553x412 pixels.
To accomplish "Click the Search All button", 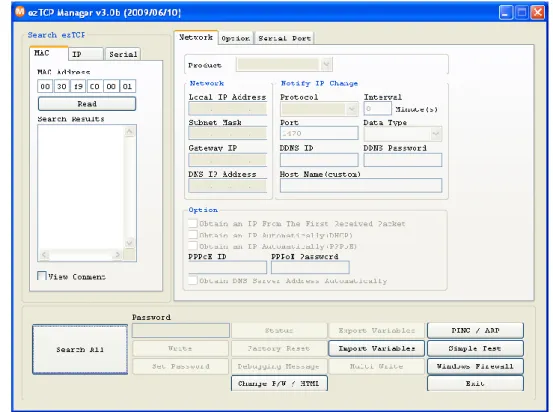I will click(x=80, y=349).
